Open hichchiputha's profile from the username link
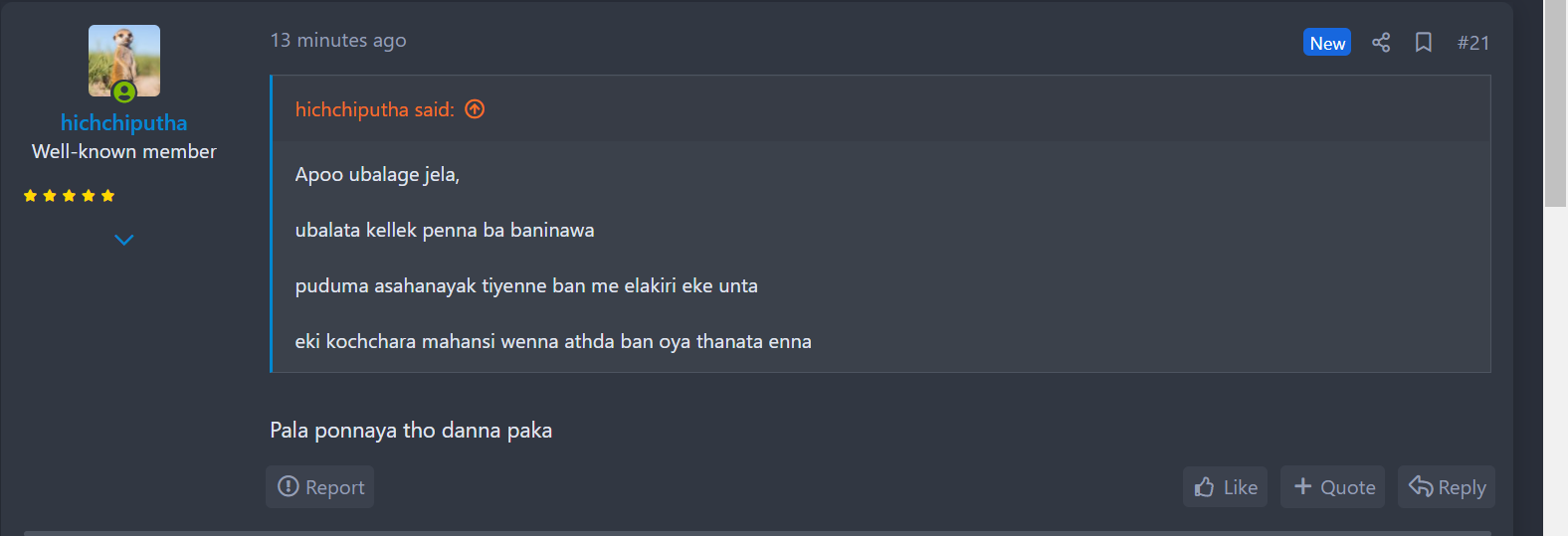The image size is (1568, 536). [x=124, y=122]
